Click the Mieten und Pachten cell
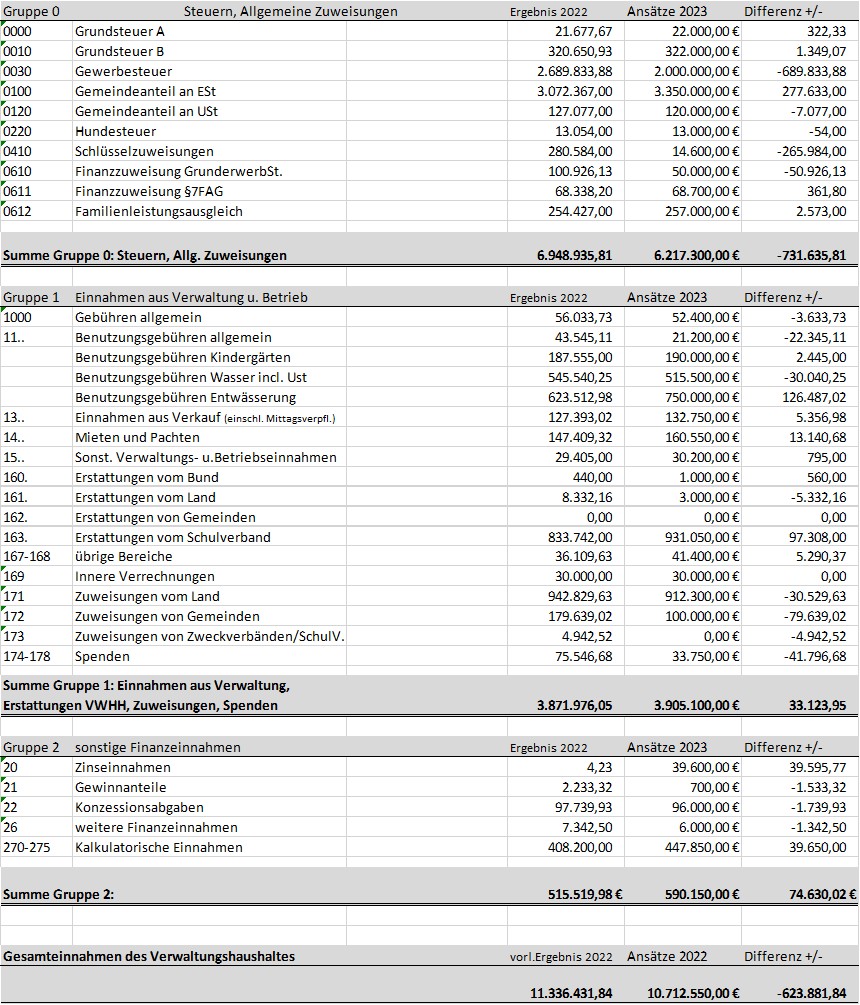The height and width of the screenshot is (1005, 860). click(210, 437)
